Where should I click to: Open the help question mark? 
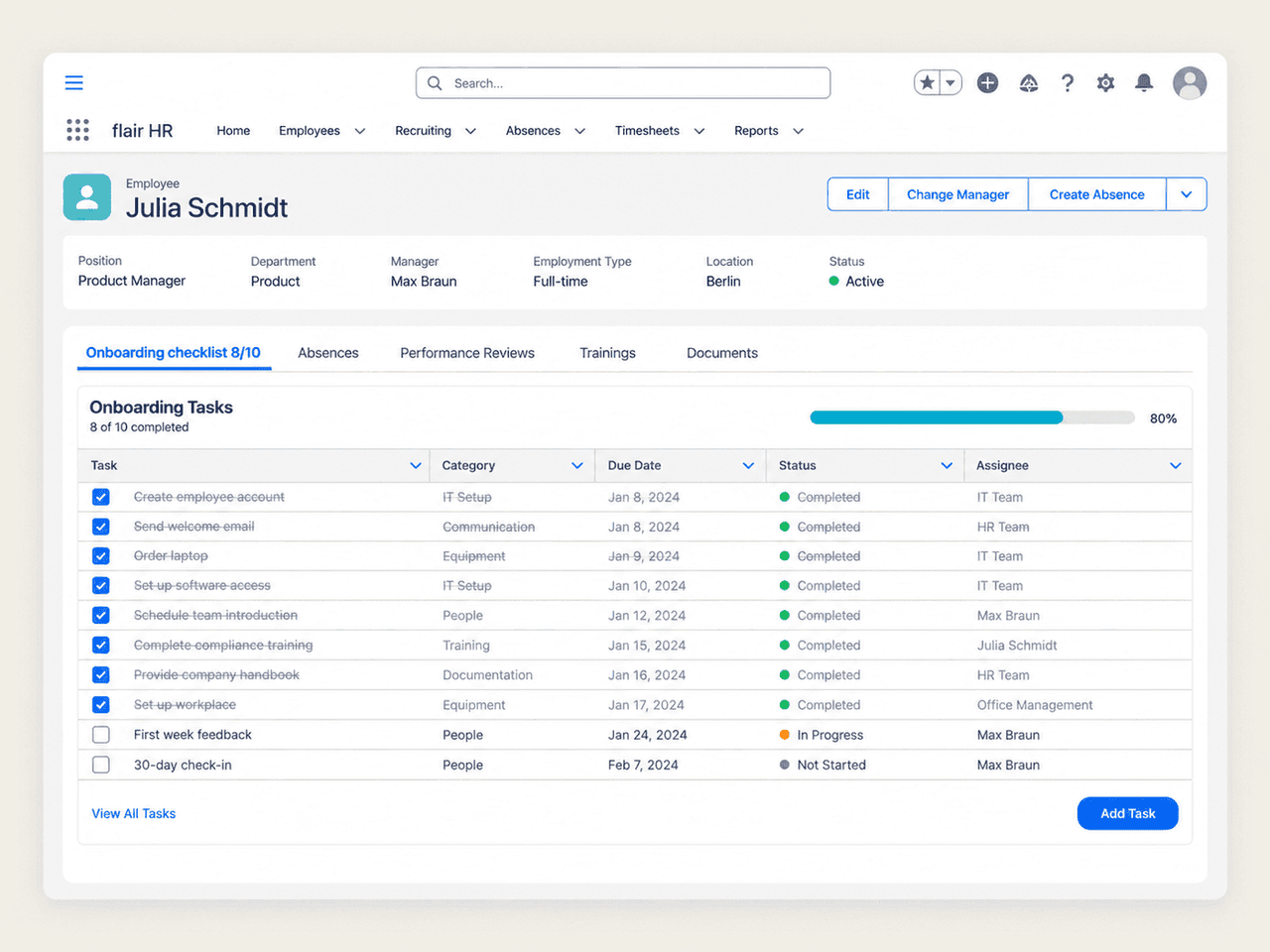pos(1068,83)
